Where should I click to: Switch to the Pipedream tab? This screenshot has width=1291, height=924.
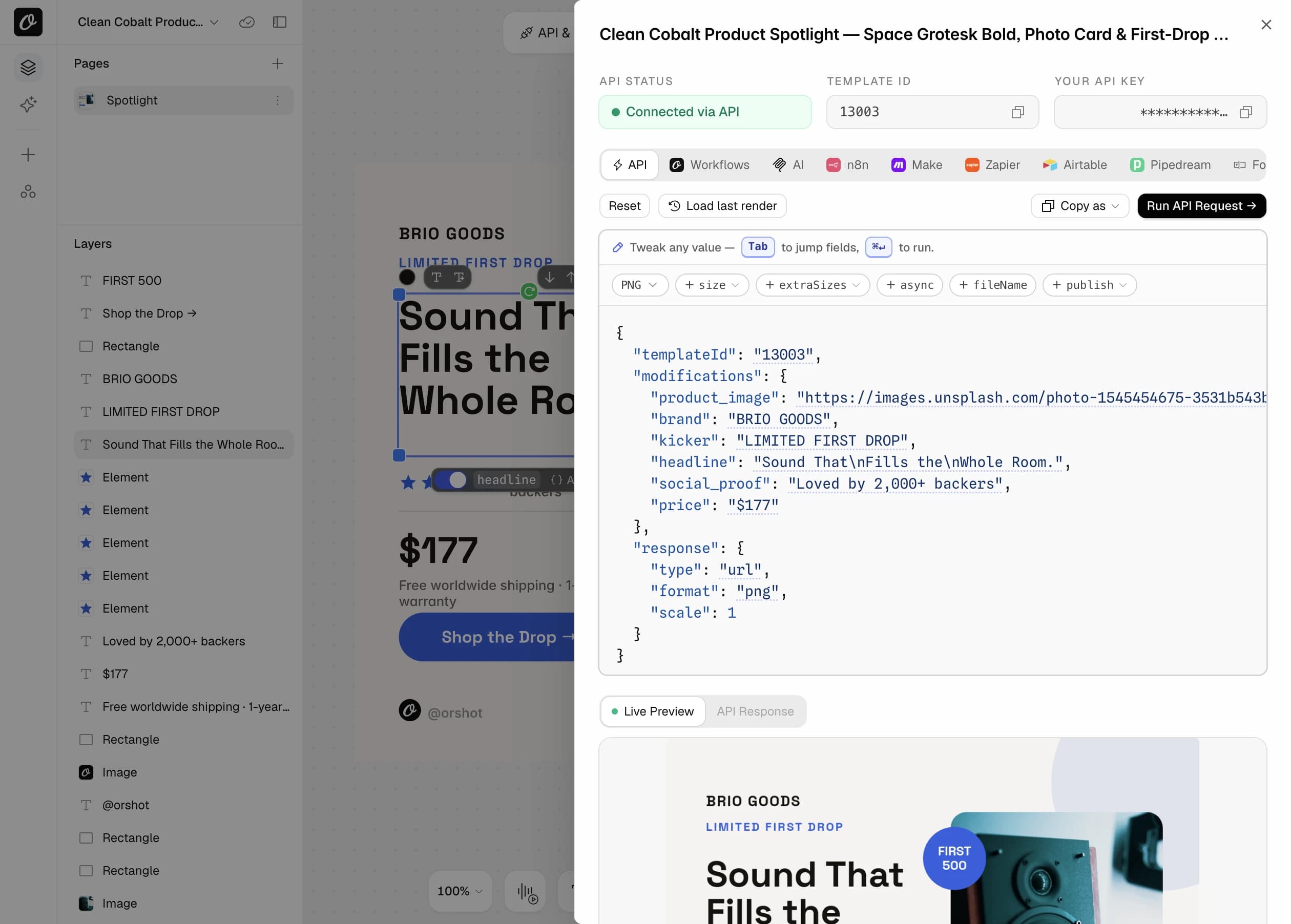tap(1170, 165)
